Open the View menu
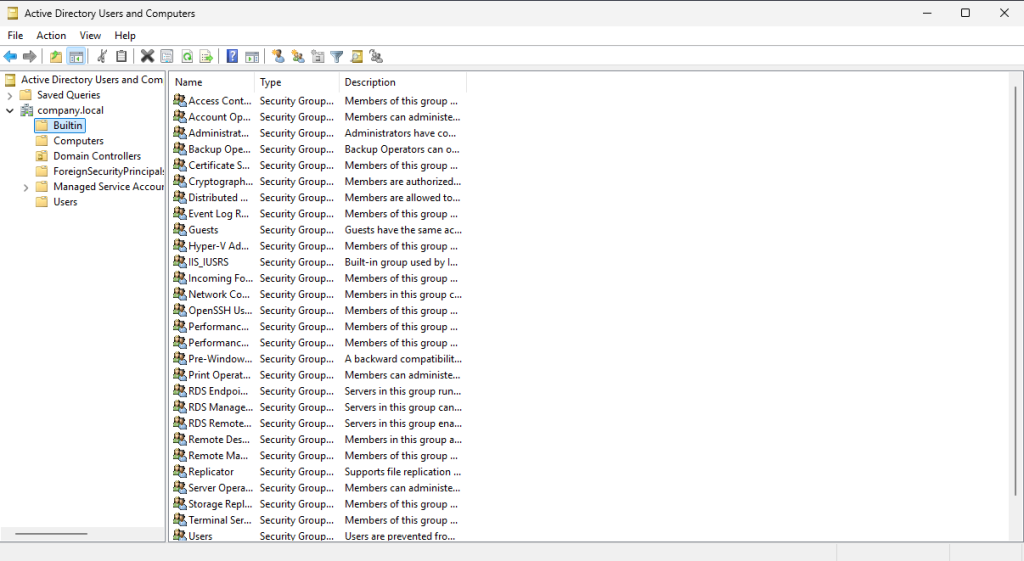This screenshot has height=561, width=1024. pyautogui.click(x=90, y=35)
